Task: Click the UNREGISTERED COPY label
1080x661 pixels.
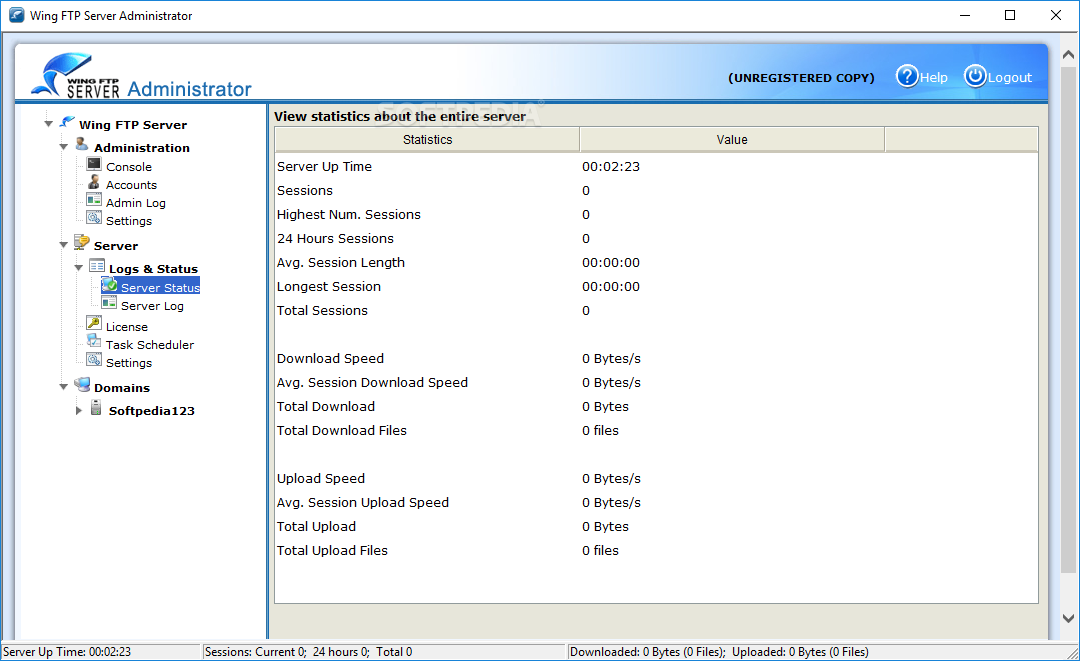Action: 801,78
